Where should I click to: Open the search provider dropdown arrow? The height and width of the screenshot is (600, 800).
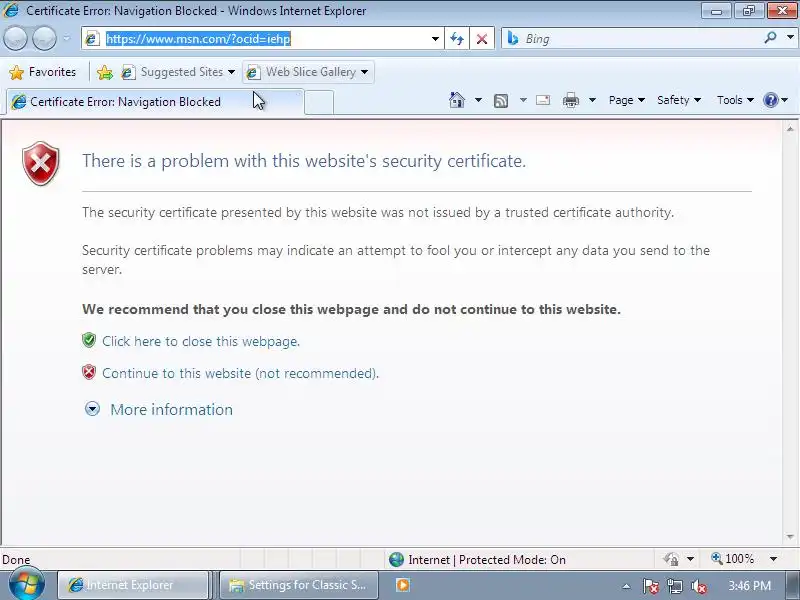pyautogui.click(x=790, y=38)
